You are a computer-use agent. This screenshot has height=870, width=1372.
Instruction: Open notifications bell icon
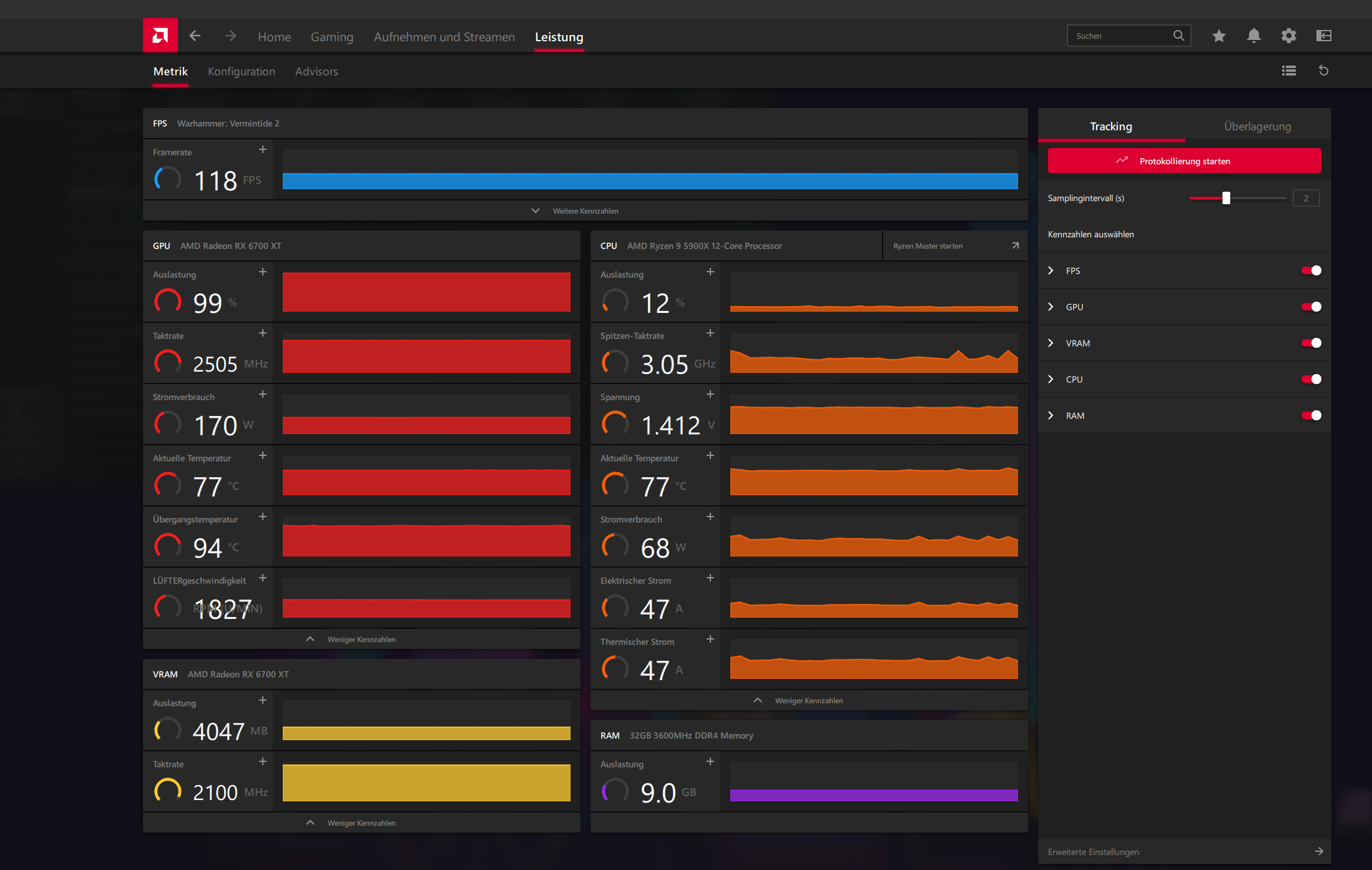[1253, 36]
